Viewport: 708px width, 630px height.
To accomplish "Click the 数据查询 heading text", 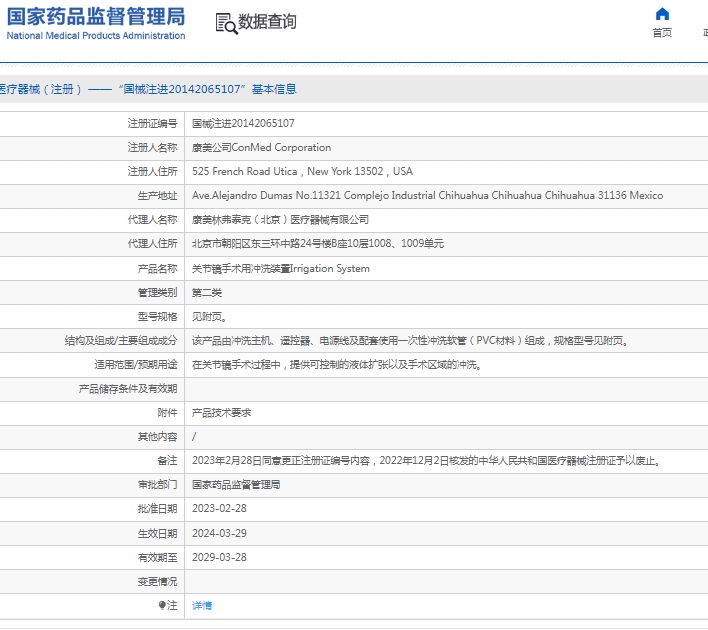I will [x=267, y=21].
